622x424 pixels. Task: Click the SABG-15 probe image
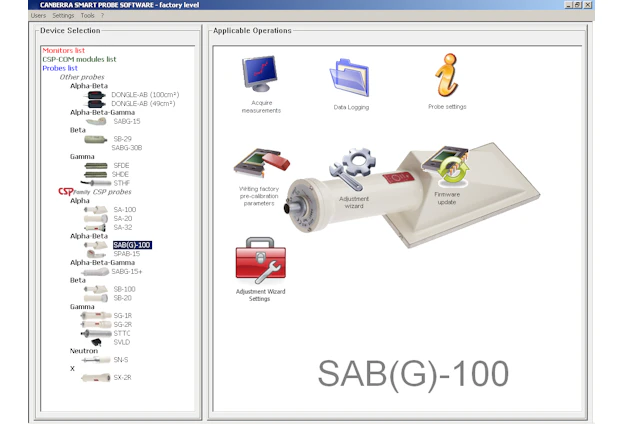tap(96, 121)
